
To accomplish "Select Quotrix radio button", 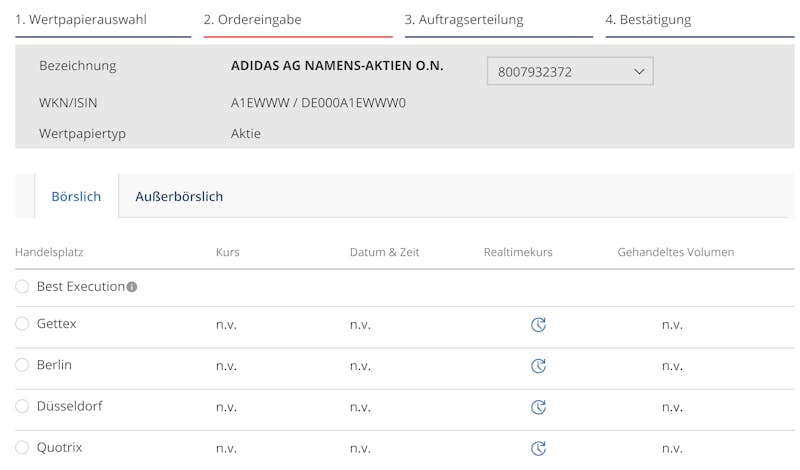I will (x=22, y=448).
